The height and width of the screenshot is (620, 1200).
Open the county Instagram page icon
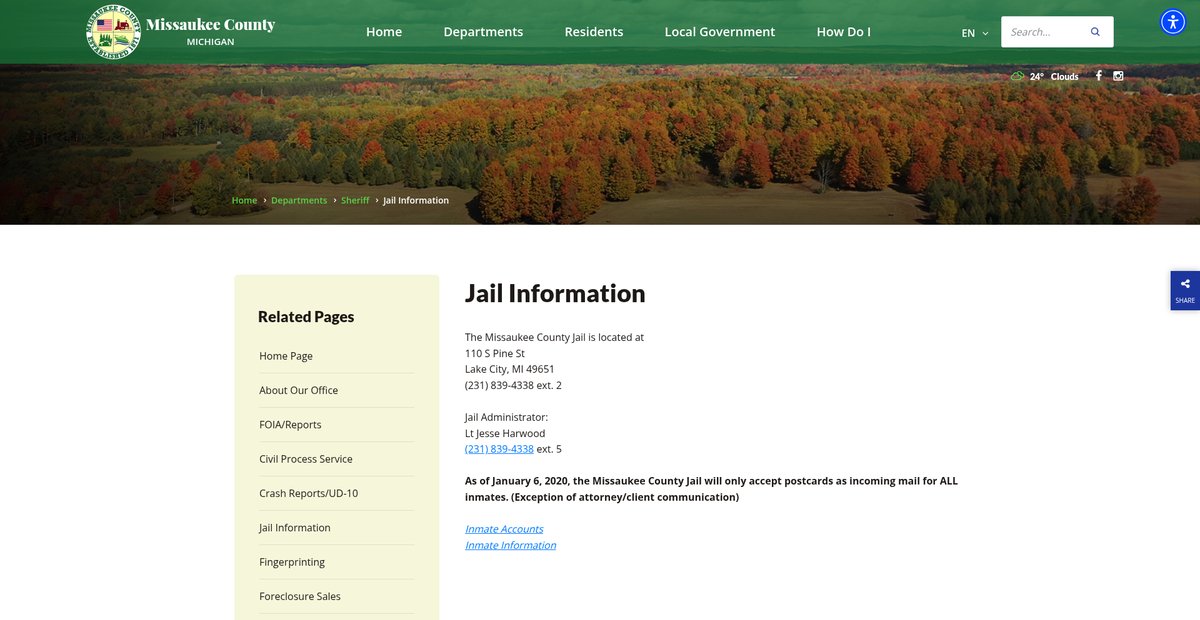pyautogui.click(x=1119, y=76)
